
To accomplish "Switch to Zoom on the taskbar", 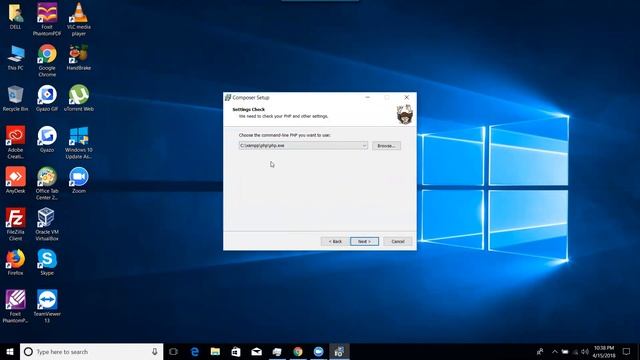I will click(318, 351).
